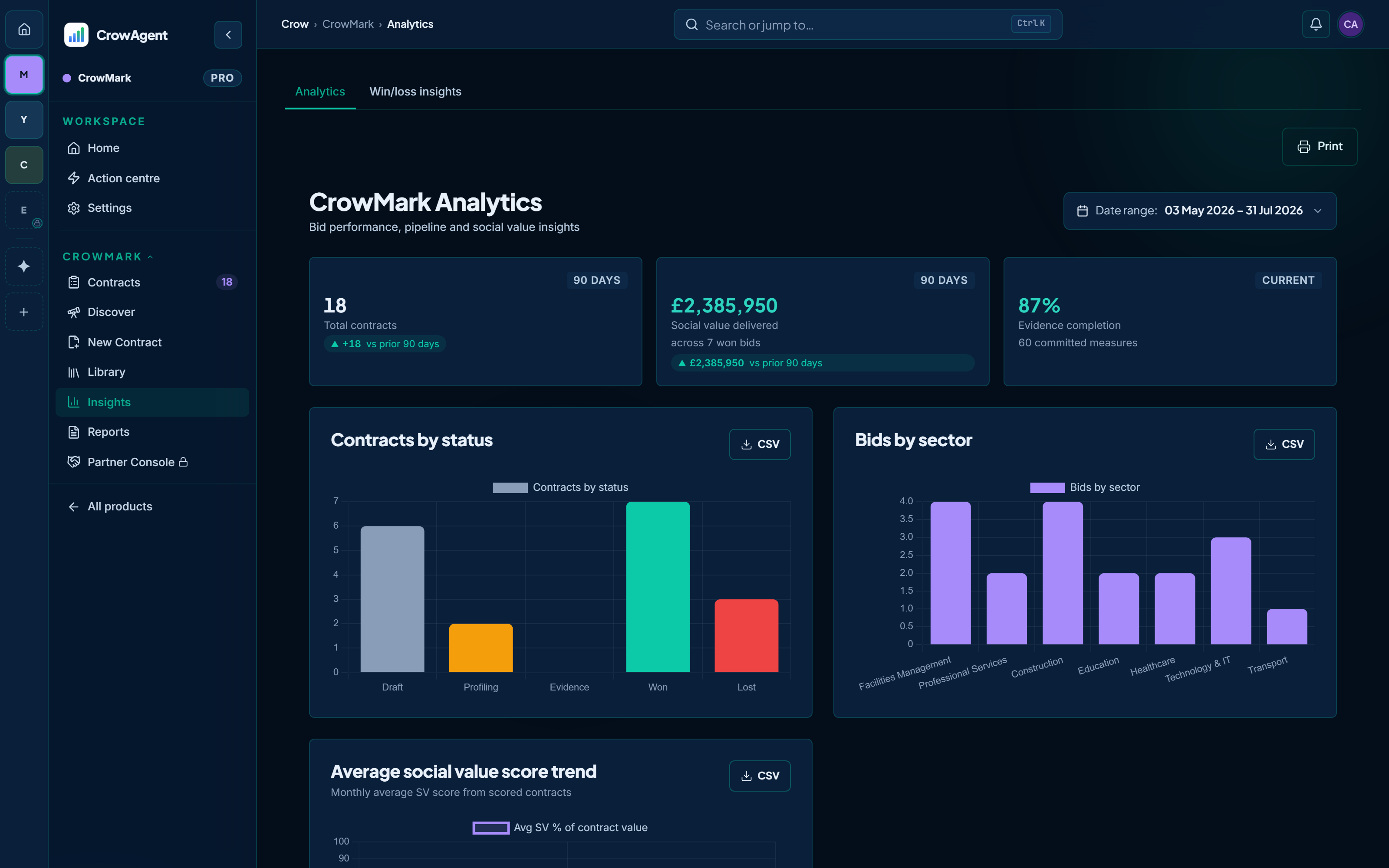This screenshot has width=1389, height=868.
Task: Click the Technology & IT sector bar
Action: [x=1231, y=591]
